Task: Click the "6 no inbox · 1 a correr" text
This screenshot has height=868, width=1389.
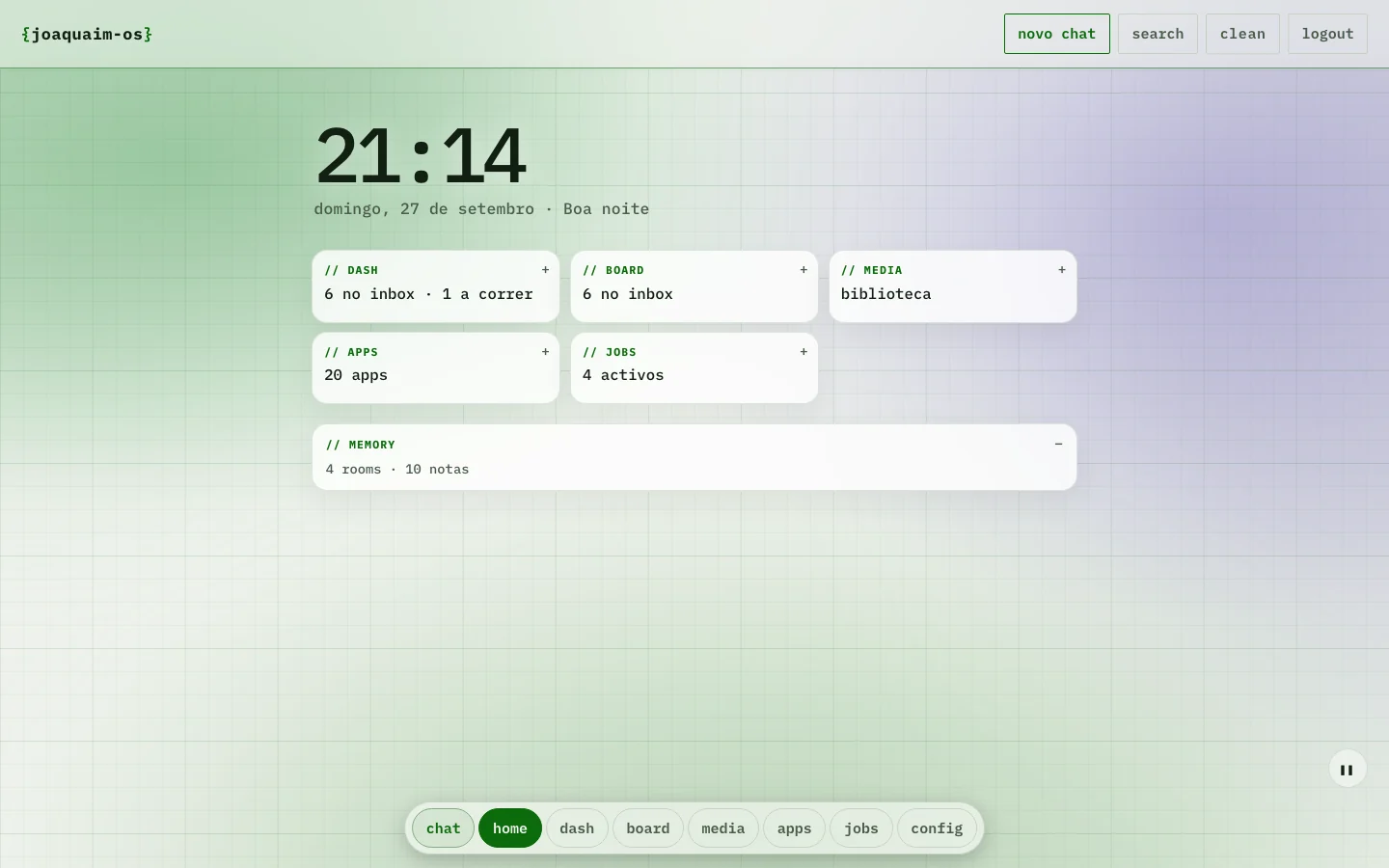Action: (428, 294)
